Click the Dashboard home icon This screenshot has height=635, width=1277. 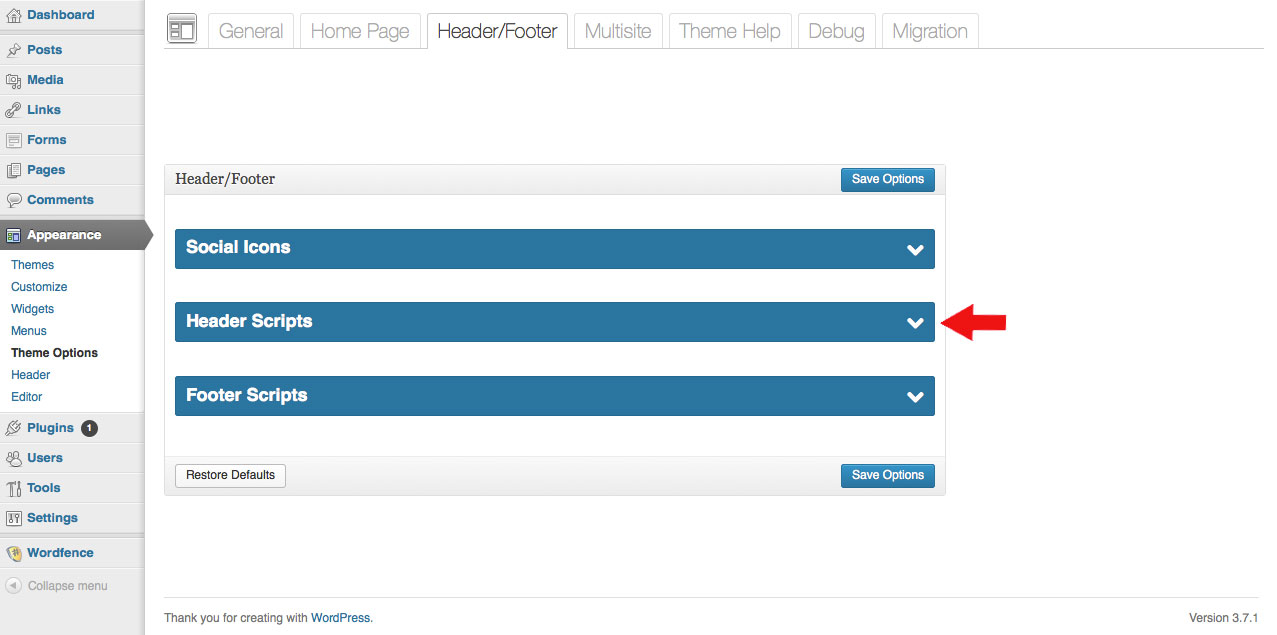[x=13, y=15]
